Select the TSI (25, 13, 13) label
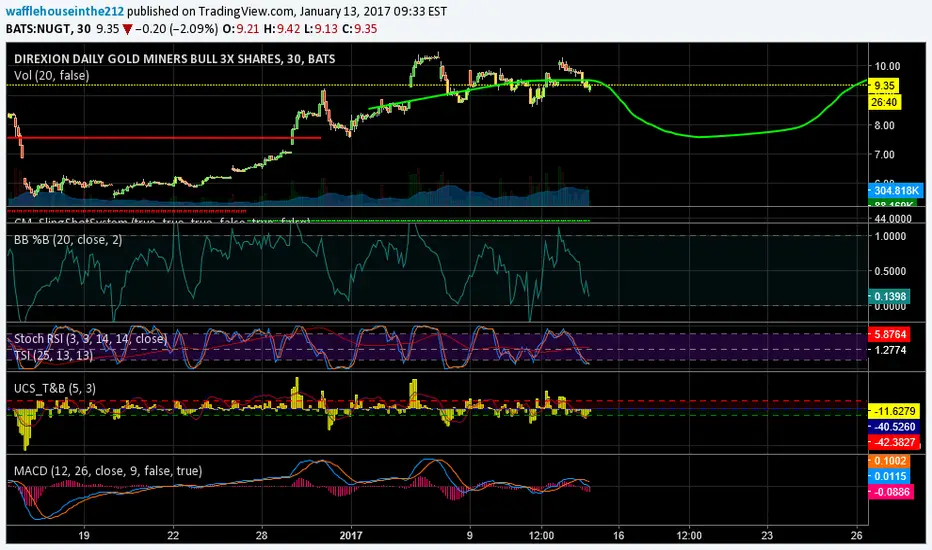932x550 pixels. (x=53, y=355)
